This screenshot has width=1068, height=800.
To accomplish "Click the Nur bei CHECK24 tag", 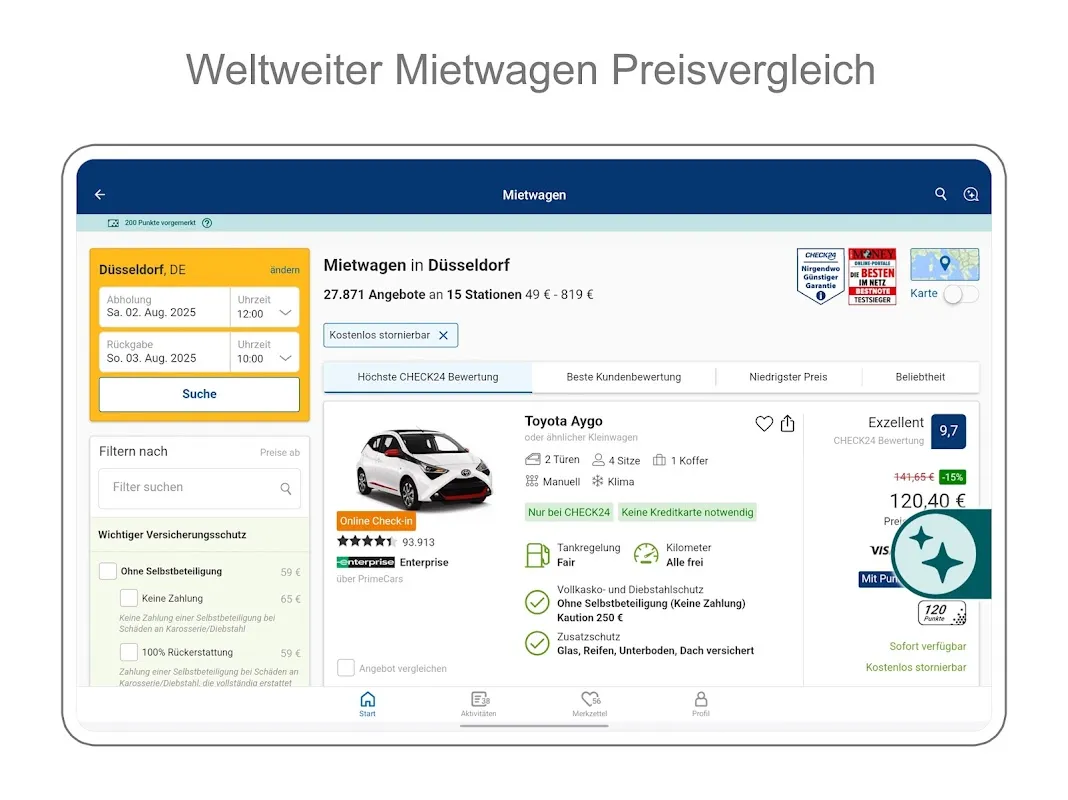I will 569,513.
